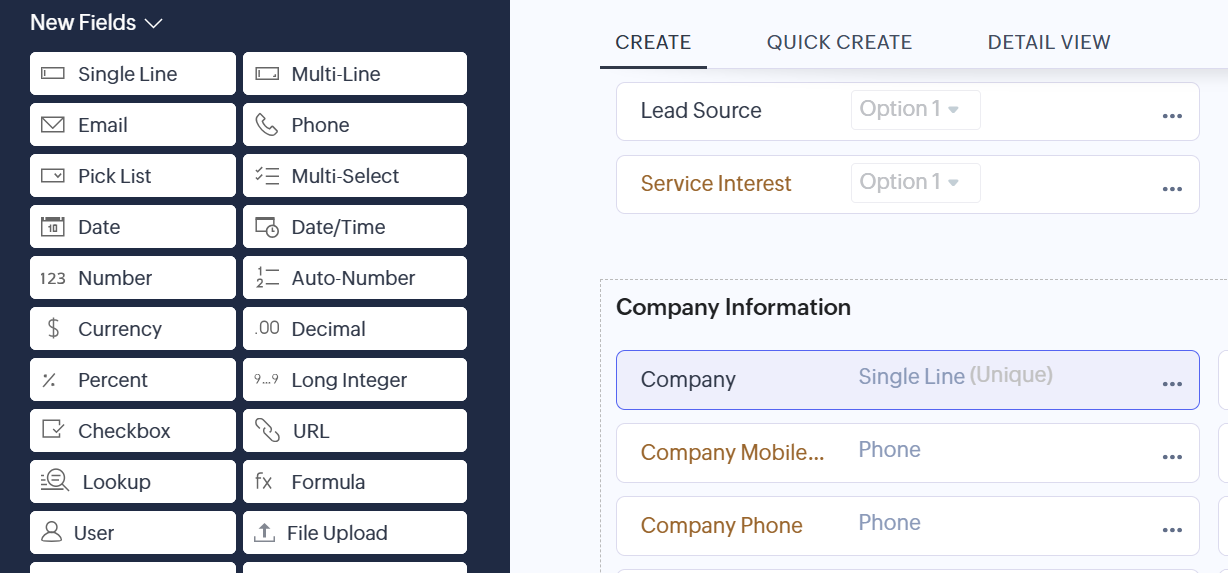Open the Company field options menu
Viewport: 1228px width, 573px height.
1172,384
